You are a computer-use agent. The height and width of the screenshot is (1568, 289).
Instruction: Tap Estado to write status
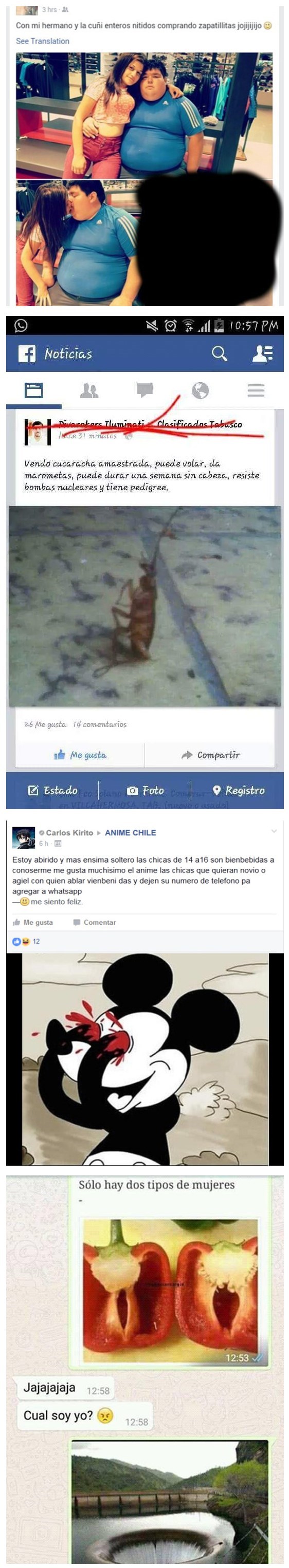tap(52, 790)
